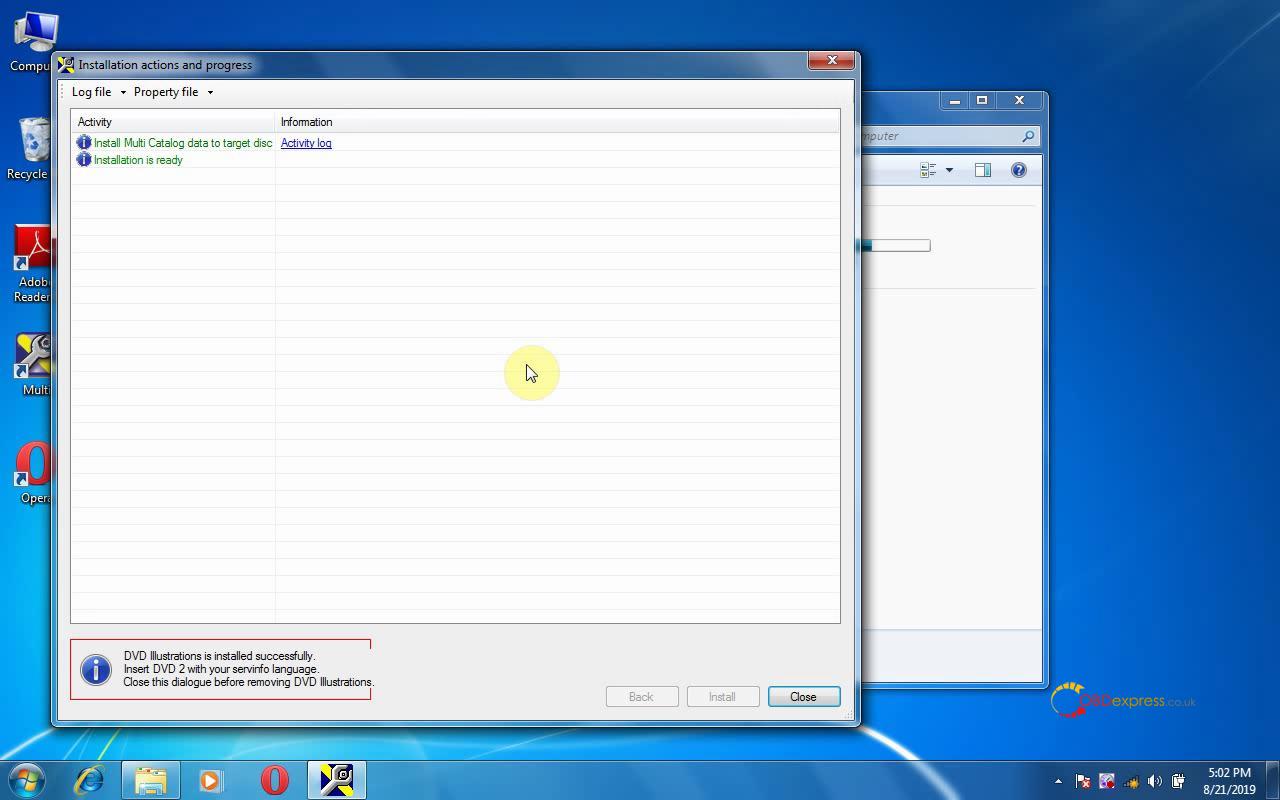
Task: Click the info icon beside Install Multi Catalog
Action: click(x=84, y=143)
